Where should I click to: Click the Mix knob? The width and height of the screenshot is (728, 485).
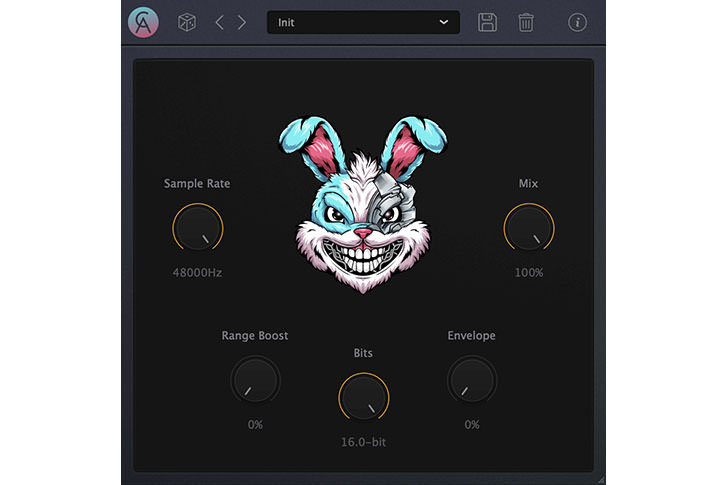(528, 227)
